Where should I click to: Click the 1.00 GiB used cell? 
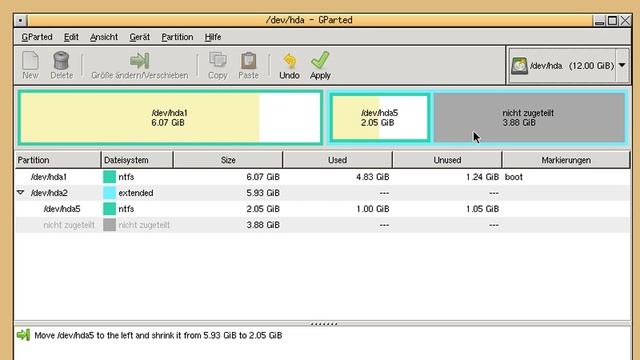pyautogui.click(x=372, y=209)
